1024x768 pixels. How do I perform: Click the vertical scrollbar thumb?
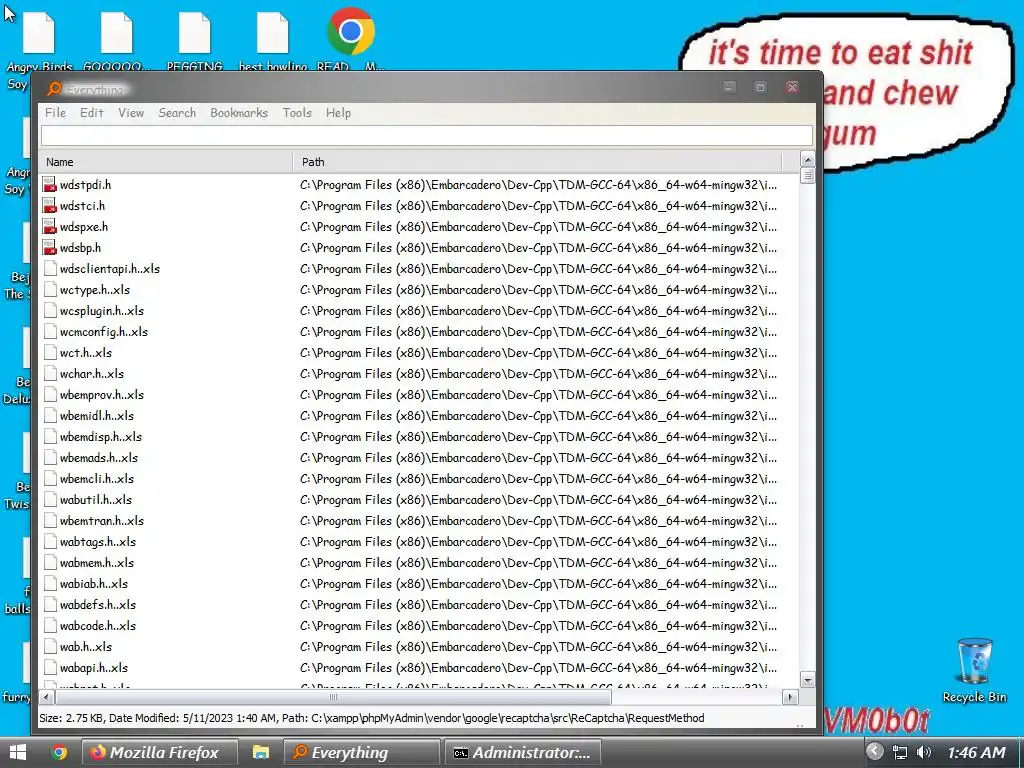coord(808,175)
